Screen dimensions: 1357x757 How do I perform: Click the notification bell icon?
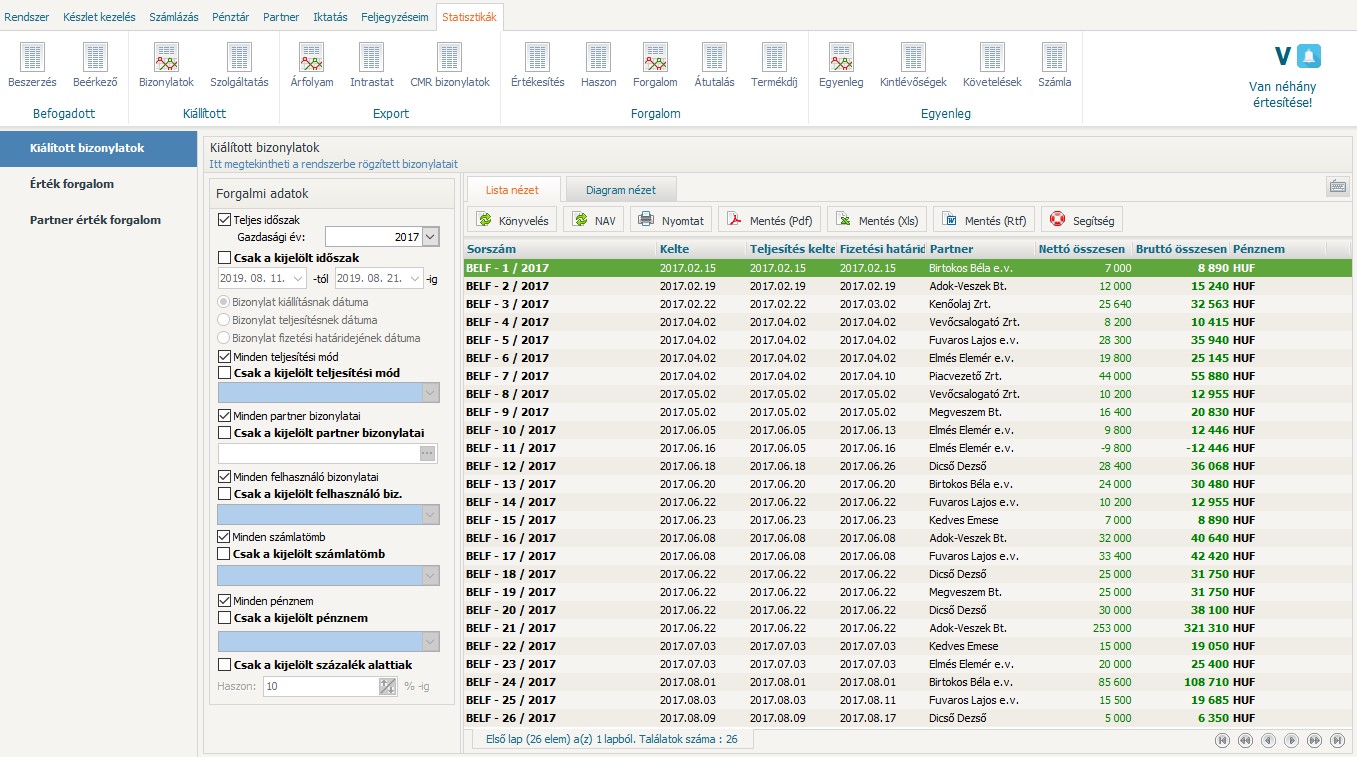(x=1309, y=56)
